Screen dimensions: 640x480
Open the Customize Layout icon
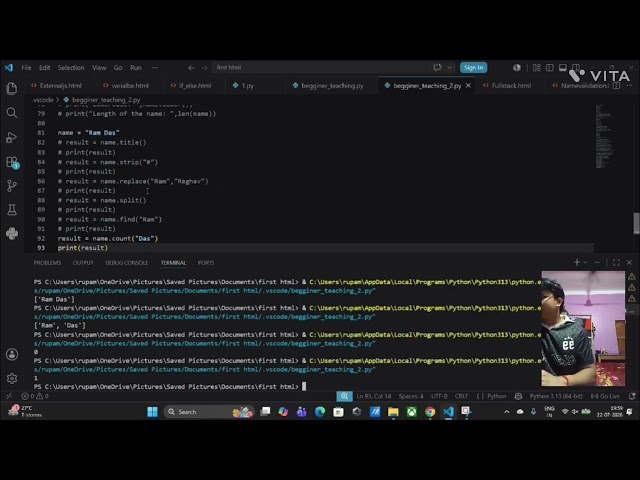click(537, 68)
